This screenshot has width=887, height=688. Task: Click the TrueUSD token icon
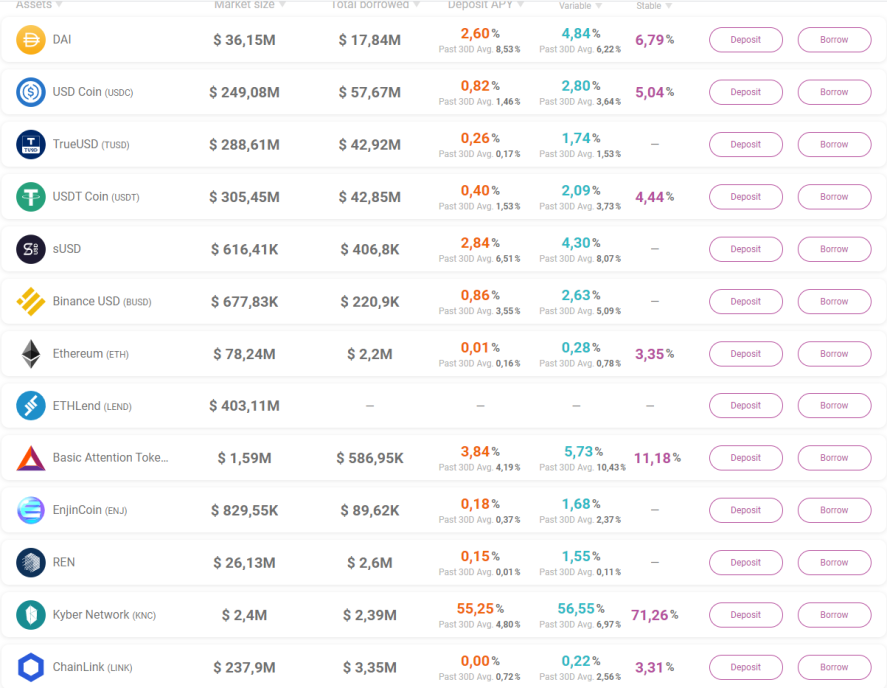(31, 144)
